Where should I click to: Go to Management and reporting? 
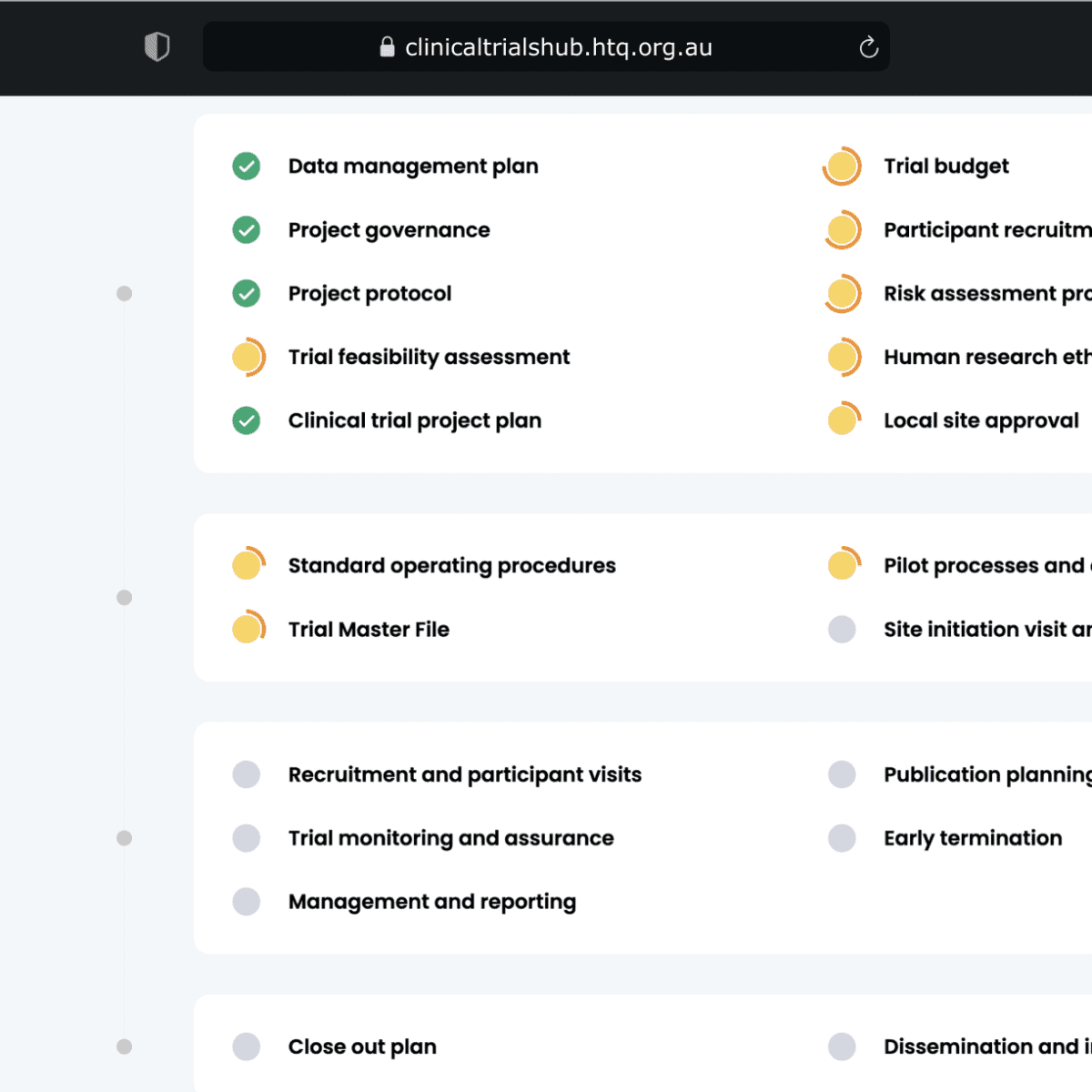(x=431, y=902)
